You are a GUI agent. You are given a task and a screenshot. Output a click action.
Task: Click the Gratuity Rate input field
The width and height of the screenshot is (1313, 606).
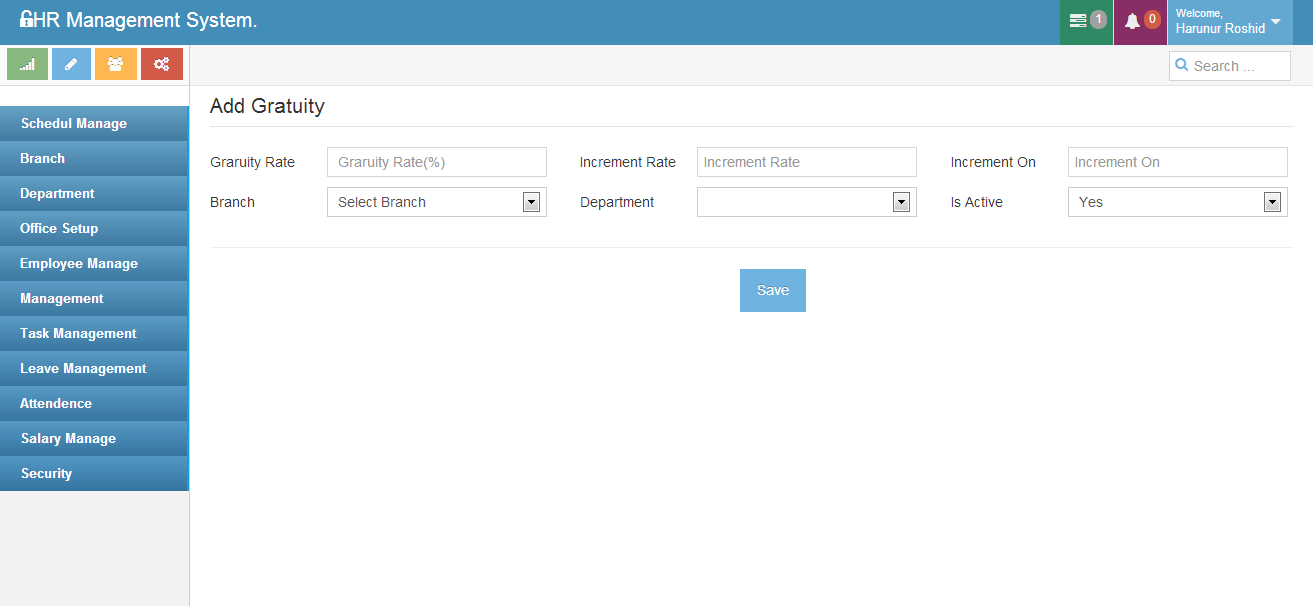pos(436,162)
